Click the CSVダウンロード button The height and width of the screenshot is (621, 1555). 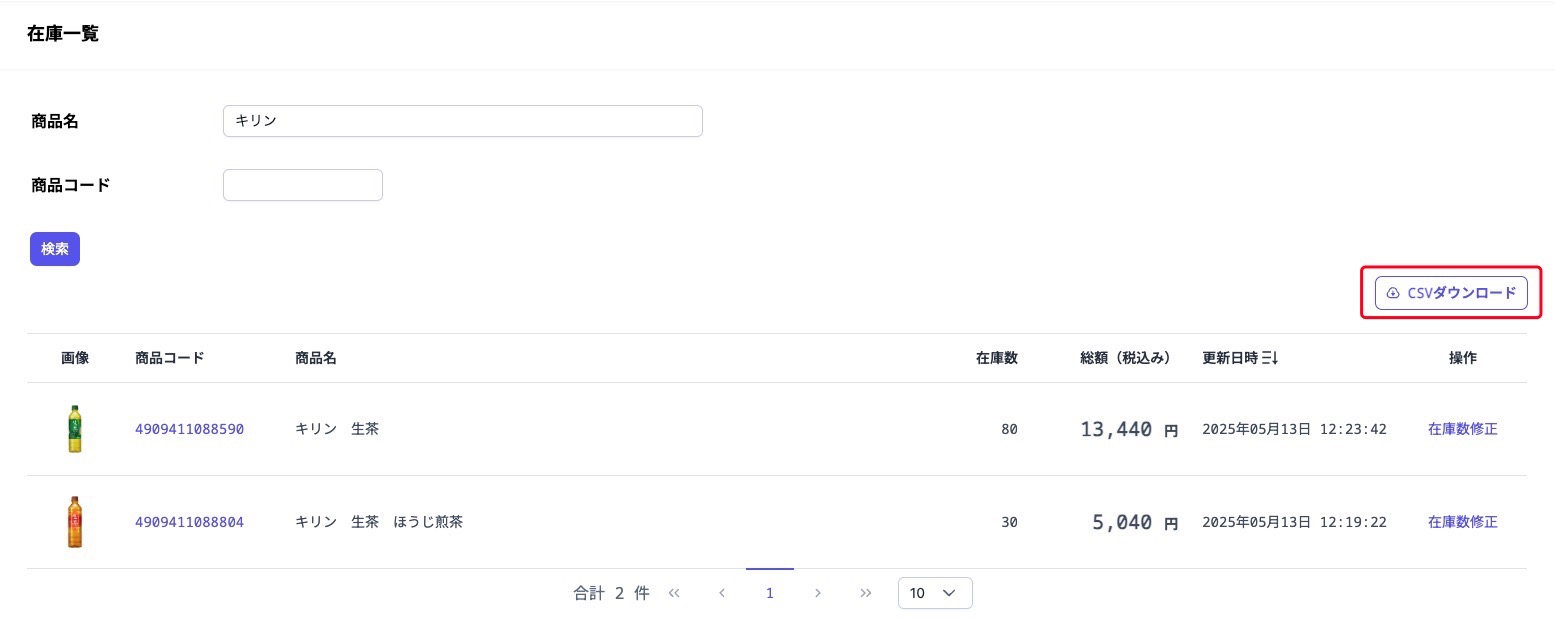pyautogui.click(x=1451, y=293)
